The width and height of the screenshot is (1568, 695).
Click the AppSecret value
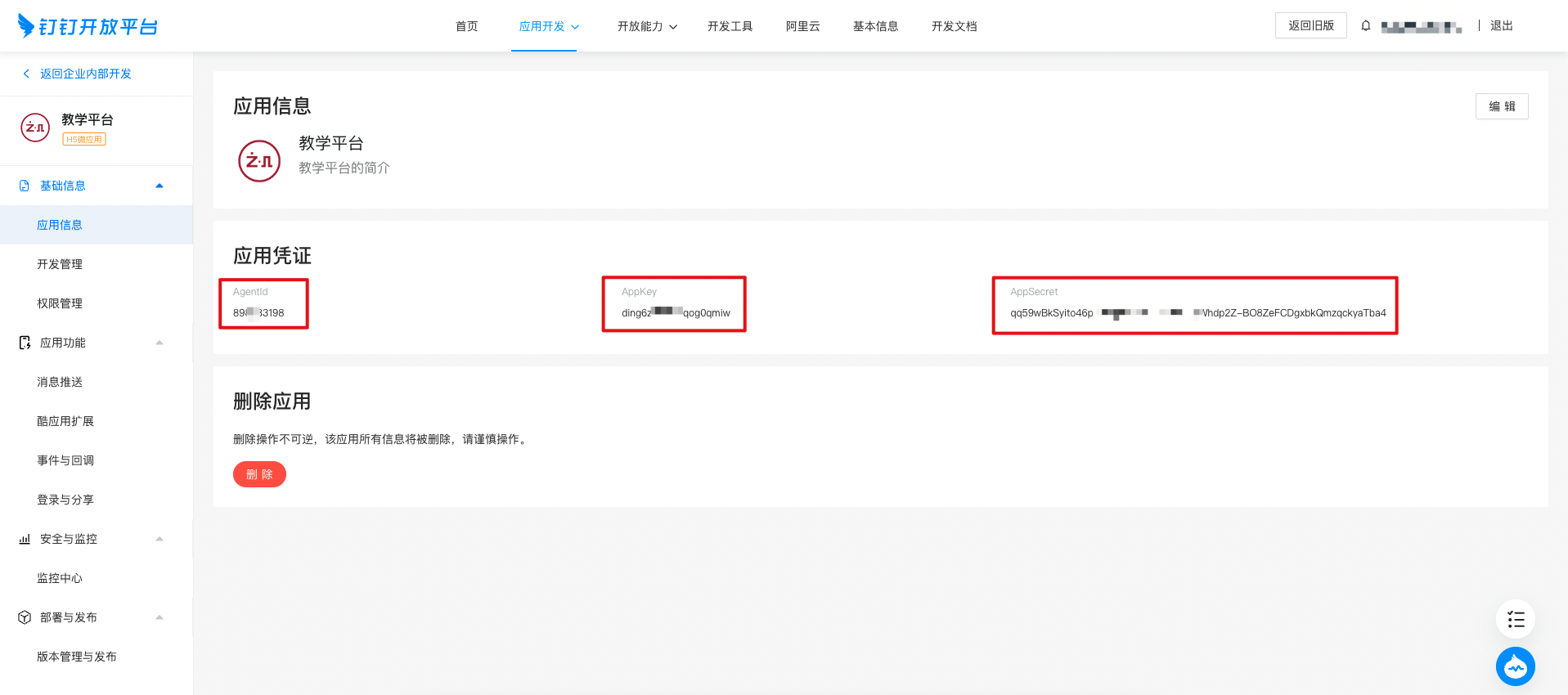[1198, 313]
